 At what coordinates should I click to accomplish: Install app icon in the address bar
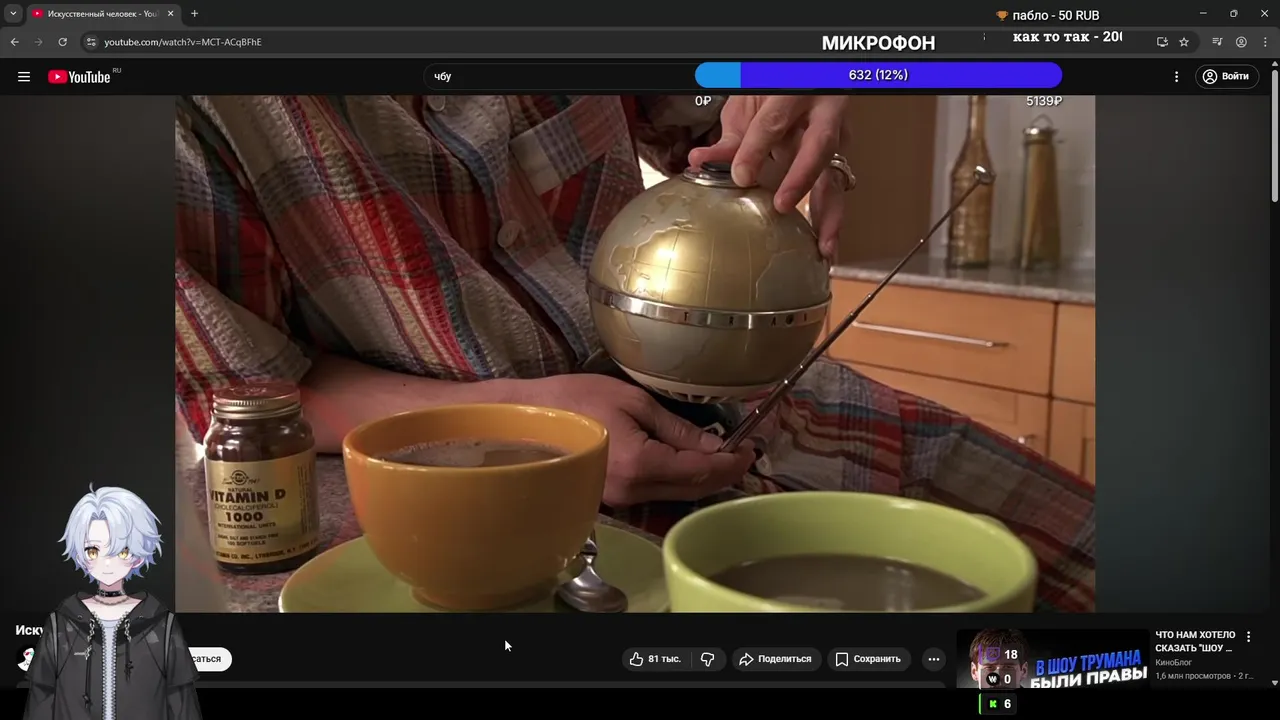1162,42
